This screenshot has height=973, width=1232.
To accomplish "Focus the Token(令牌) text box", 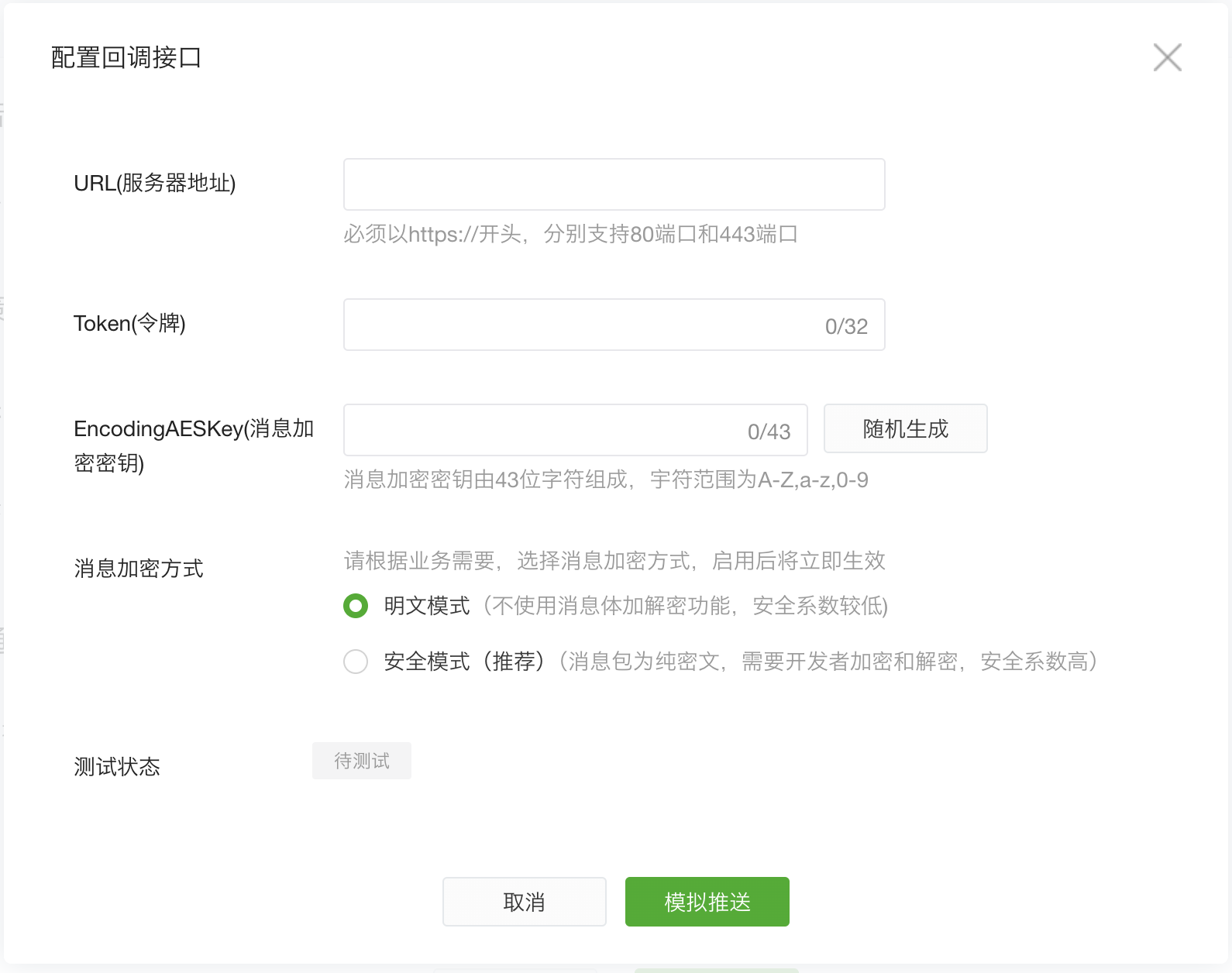I will (x=614, y=325).
